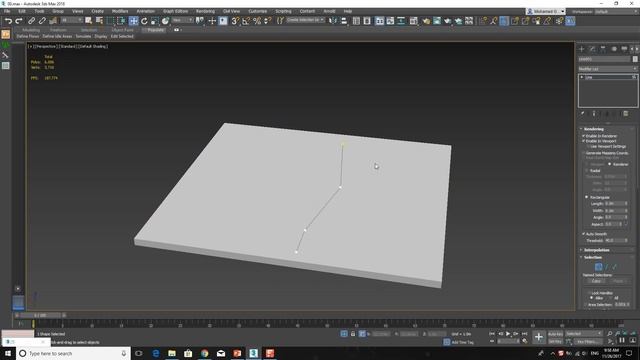
Task: Click Add Time Tag
Action: [462, 342]
